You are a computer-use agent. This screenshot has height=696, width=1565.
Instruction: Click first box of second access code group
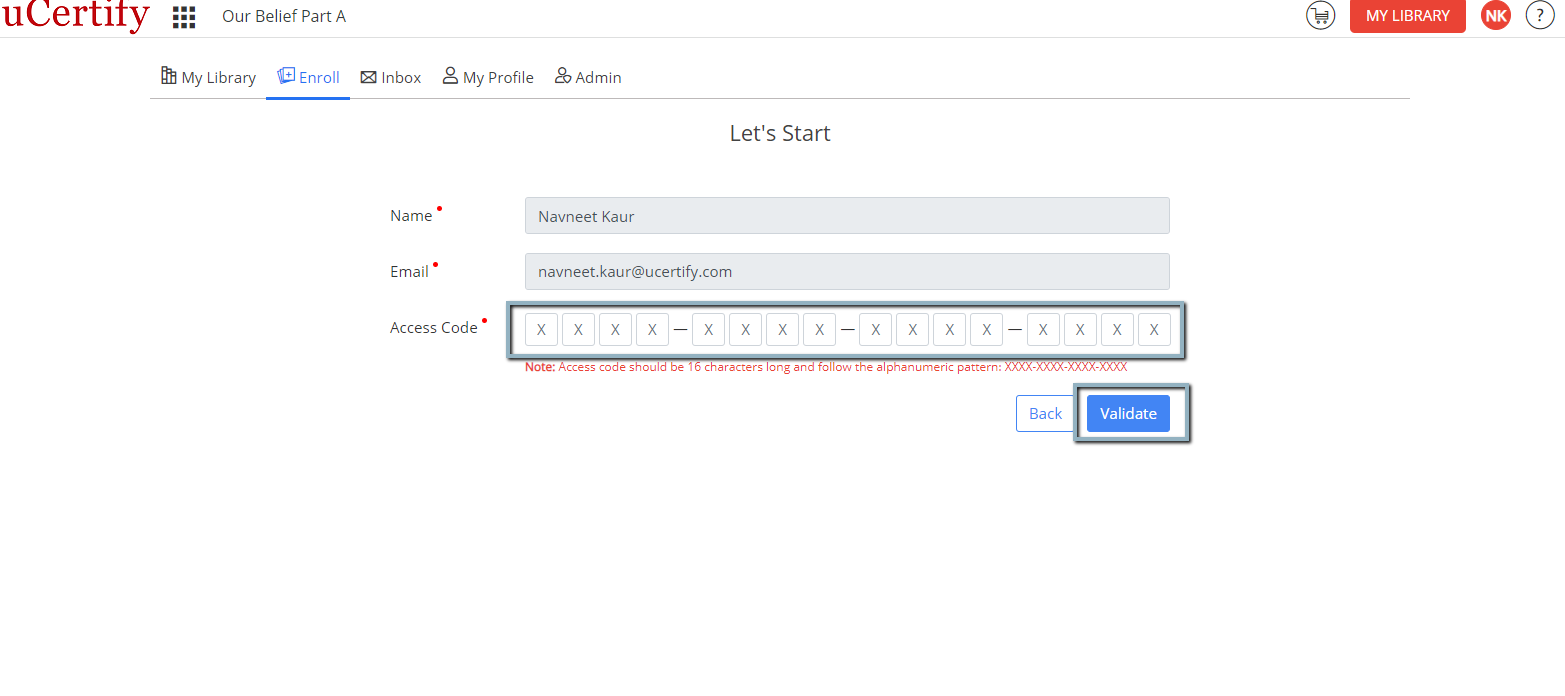708,329
